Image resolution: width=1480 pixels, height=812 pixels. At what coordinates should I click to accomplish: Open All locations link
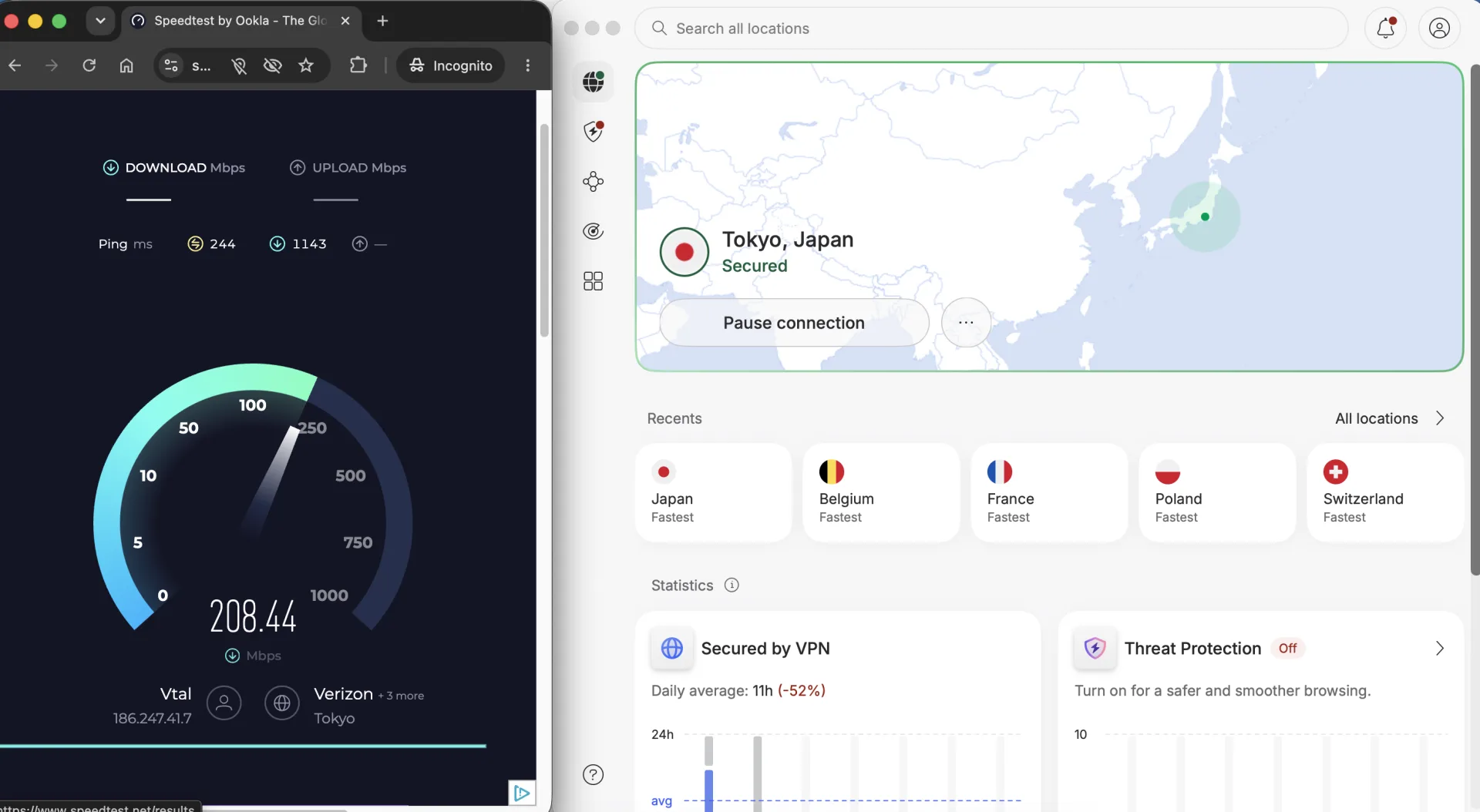(1376, 418)
